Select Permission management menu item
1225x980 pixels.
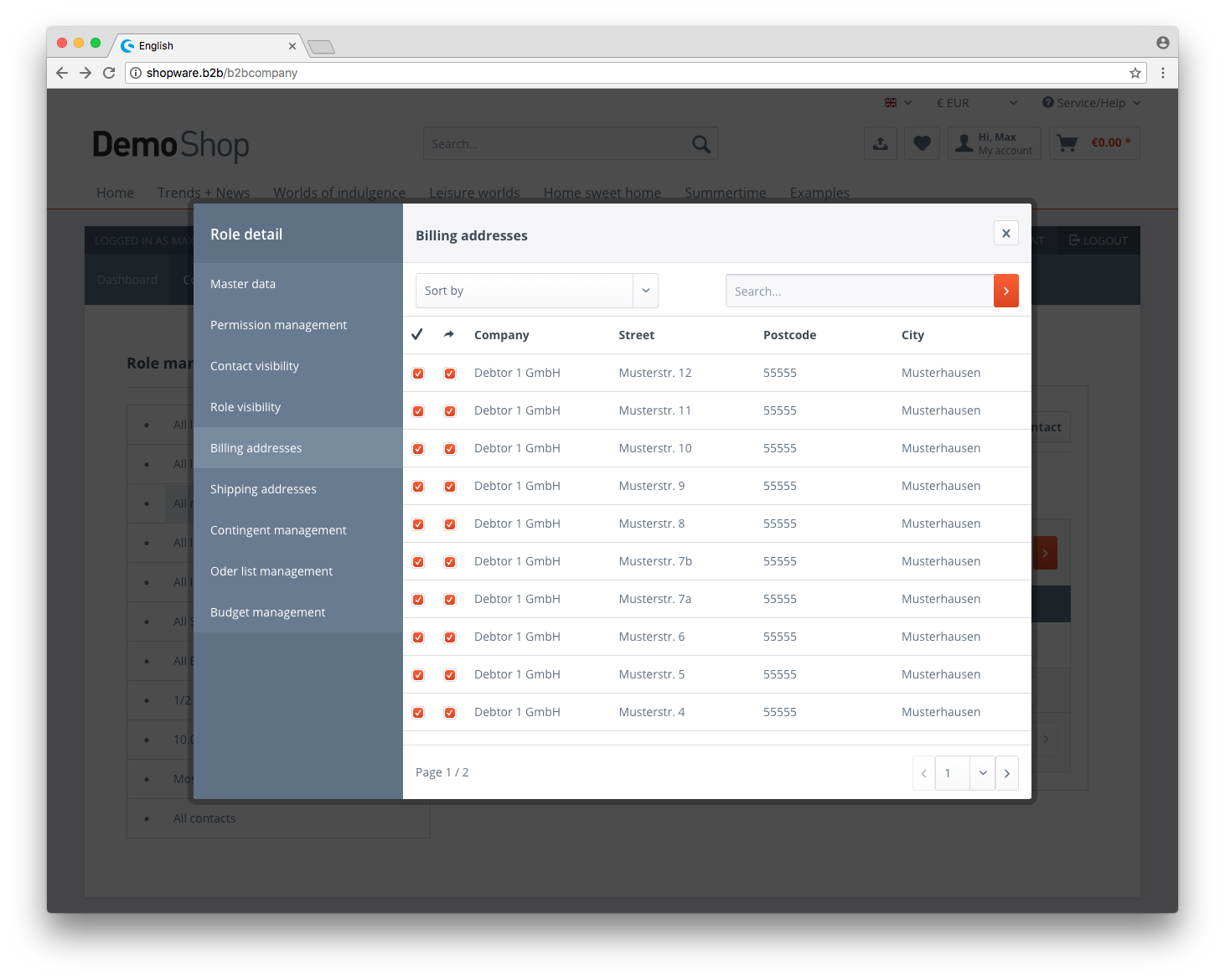pos(278,325)
